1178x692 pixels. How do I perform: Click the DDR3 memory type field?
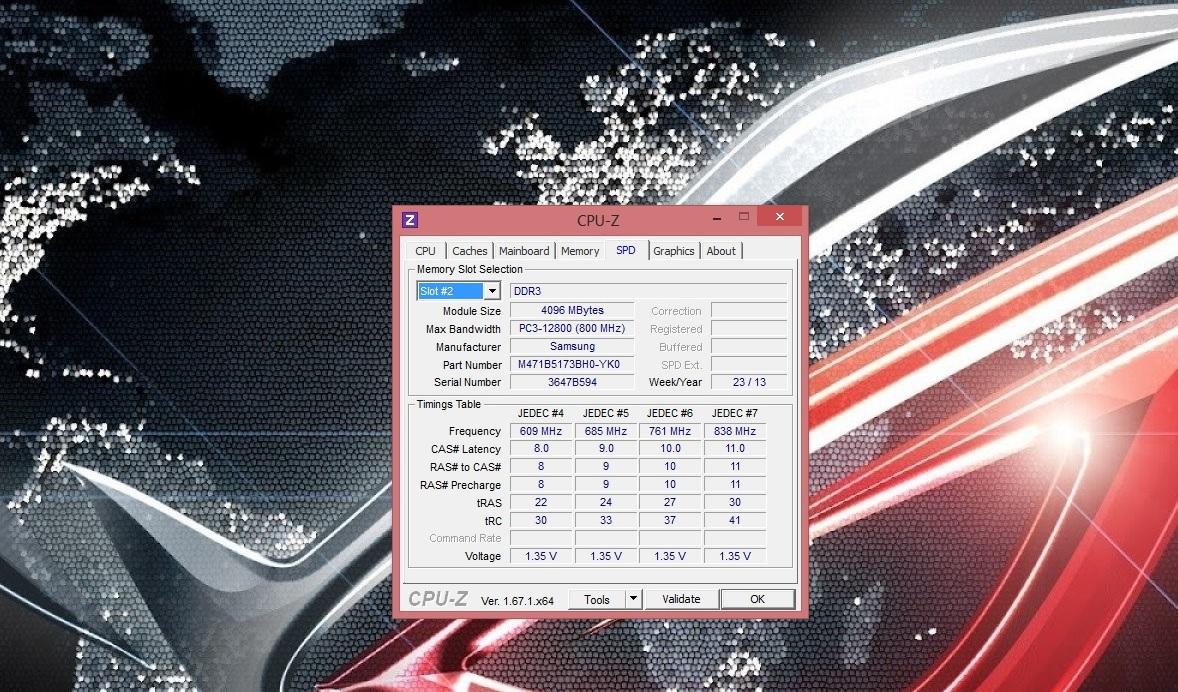coord(648,291)
